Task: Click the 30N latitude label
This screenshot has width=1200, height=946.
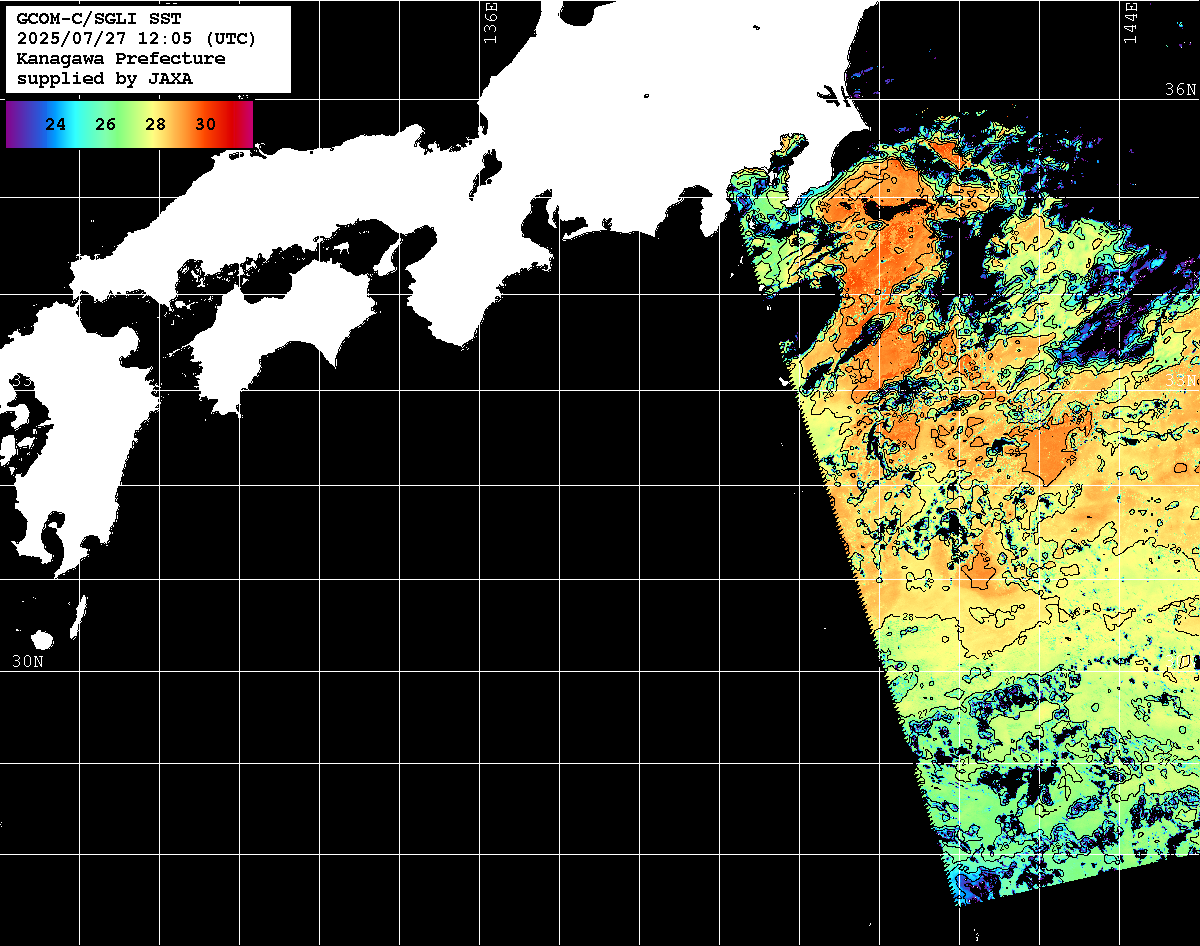Action: (28, 661)
